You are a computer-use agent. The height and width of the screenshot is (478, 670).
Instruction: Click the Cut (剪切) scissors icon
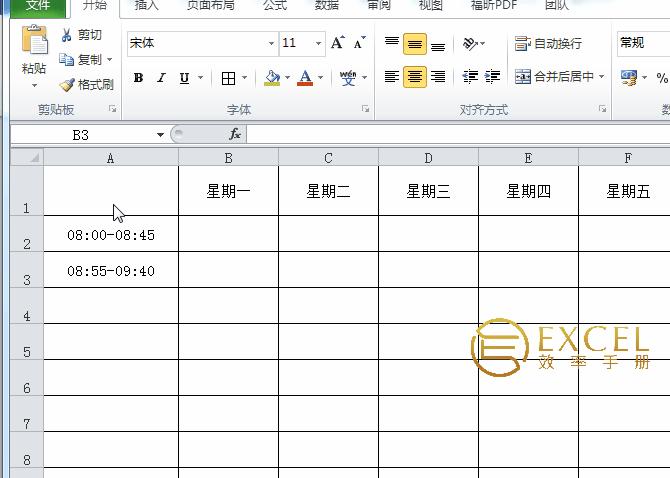(x=67, y=35)
